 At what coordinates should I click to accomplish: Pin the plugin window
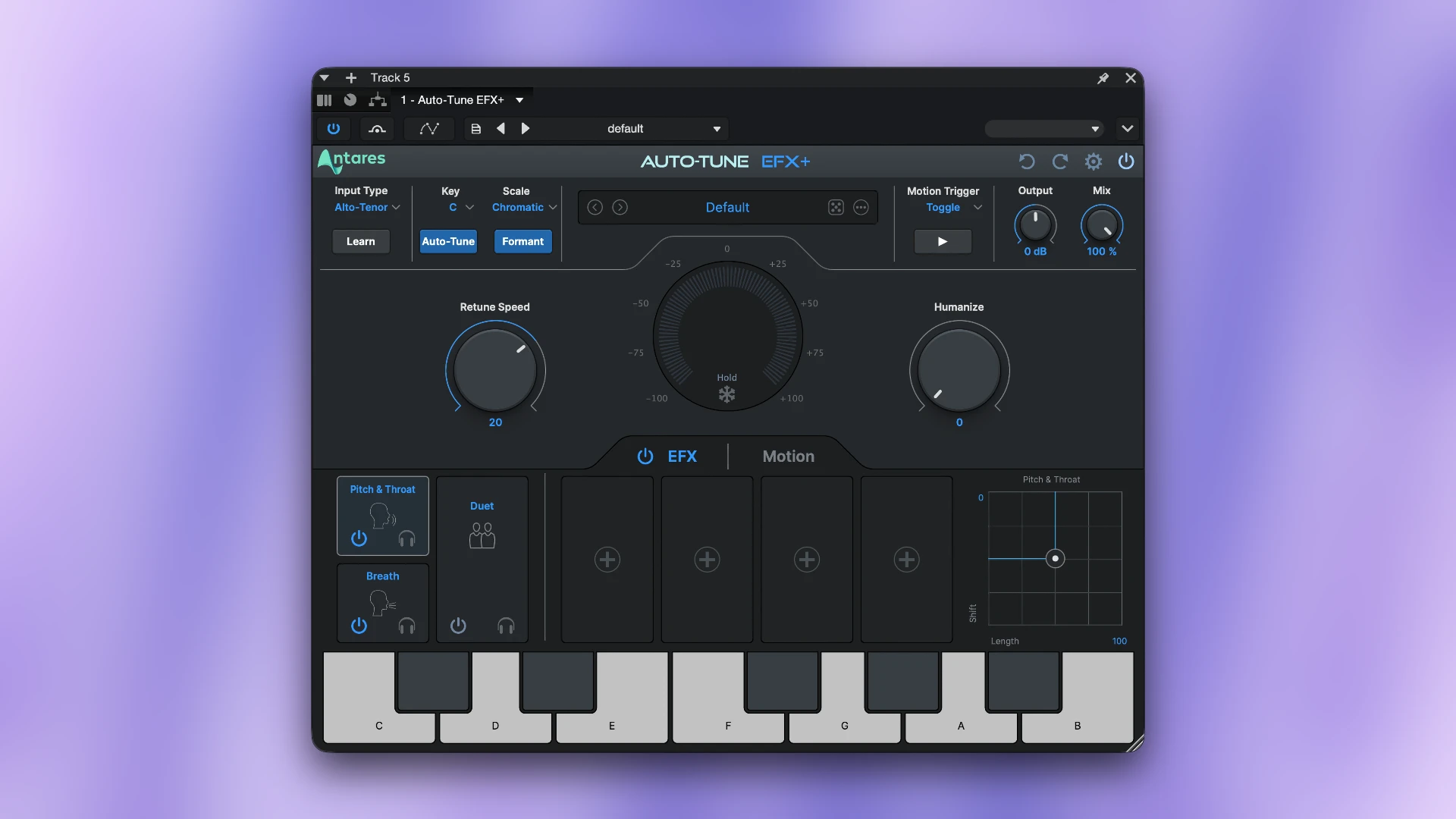point(1103,78)
